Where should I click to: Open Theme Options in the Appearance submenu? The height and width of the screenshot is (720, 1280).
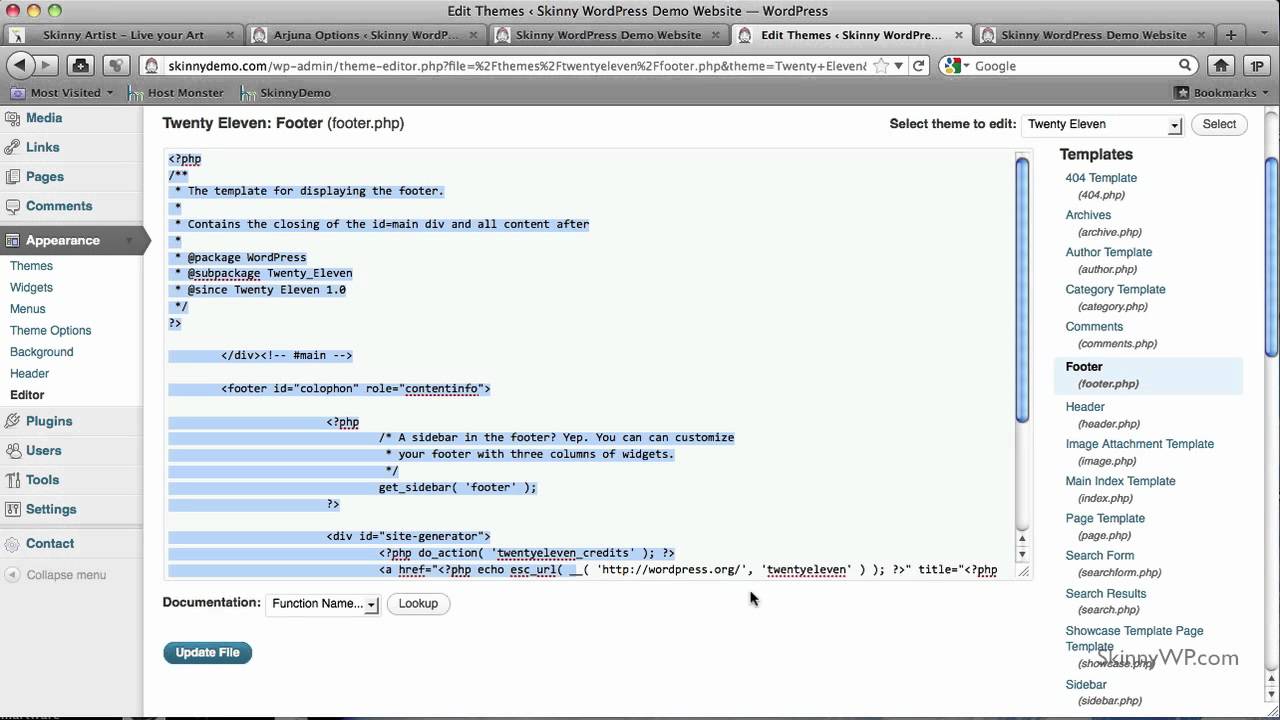coord(51,331)
